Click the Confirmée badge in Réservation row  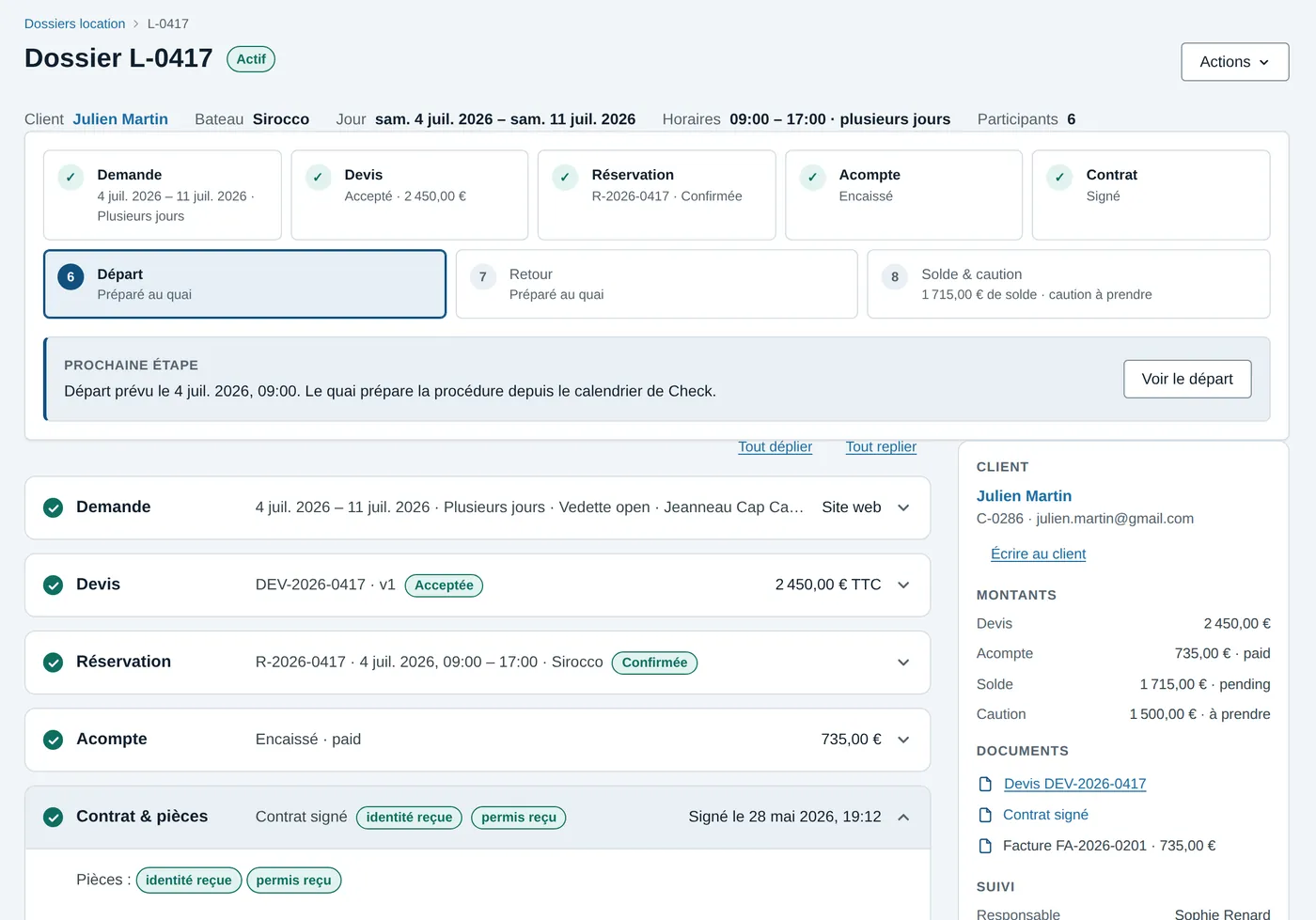click(x=654, y=663)
